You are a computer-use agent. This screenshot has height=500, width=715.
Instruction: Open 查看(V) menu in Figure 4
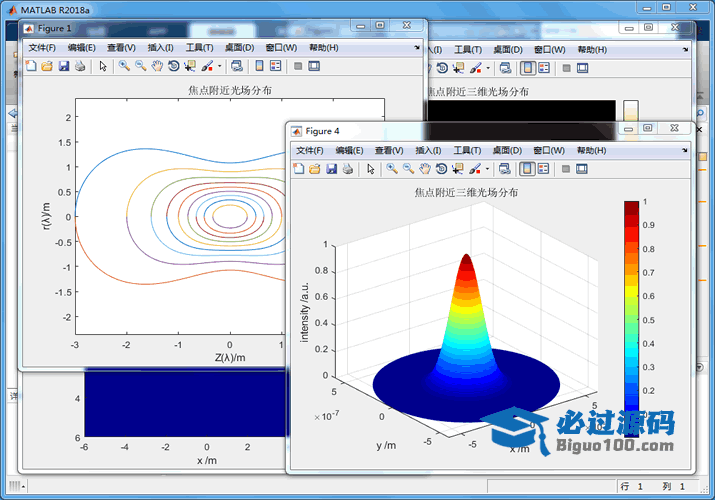(389, 151)
